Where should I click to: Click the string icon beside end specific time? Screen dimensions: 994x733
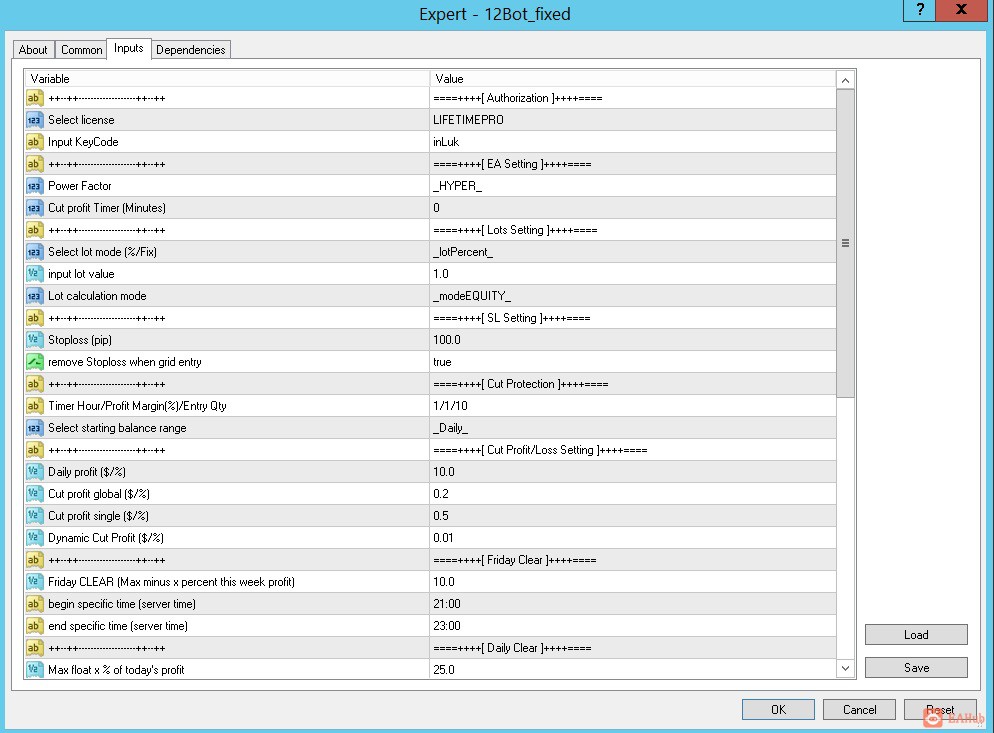(34, 626)
